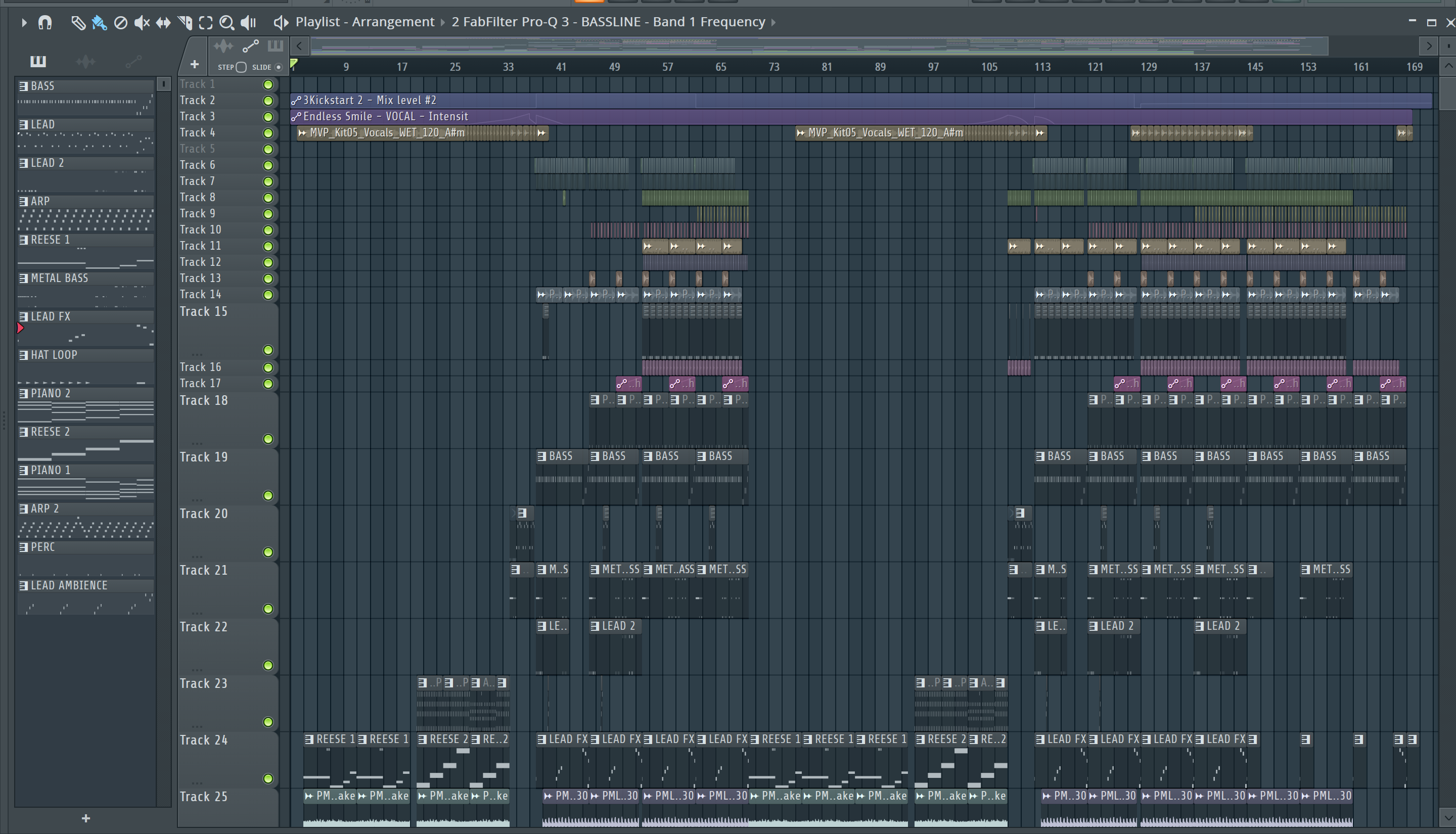Focus automation clips above the track header
Image resolution: width=1456 pixels, height=834 pixels.
pos(251,47)
